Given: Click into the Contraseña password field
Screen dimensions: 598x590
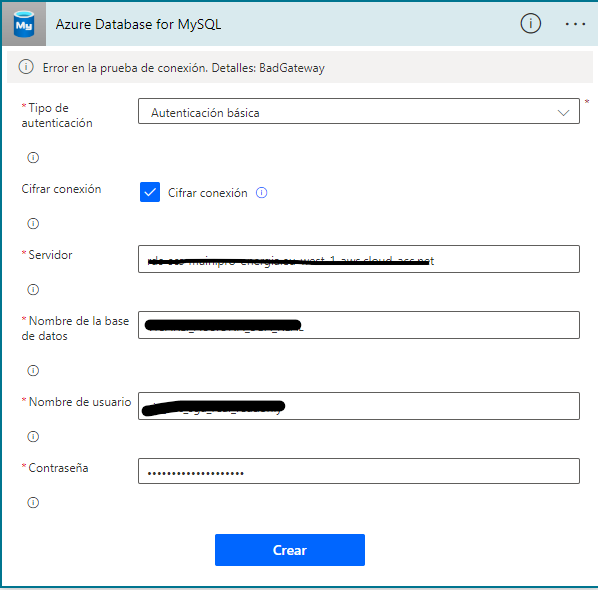Looking at the screenshot, I should [359, 471].
